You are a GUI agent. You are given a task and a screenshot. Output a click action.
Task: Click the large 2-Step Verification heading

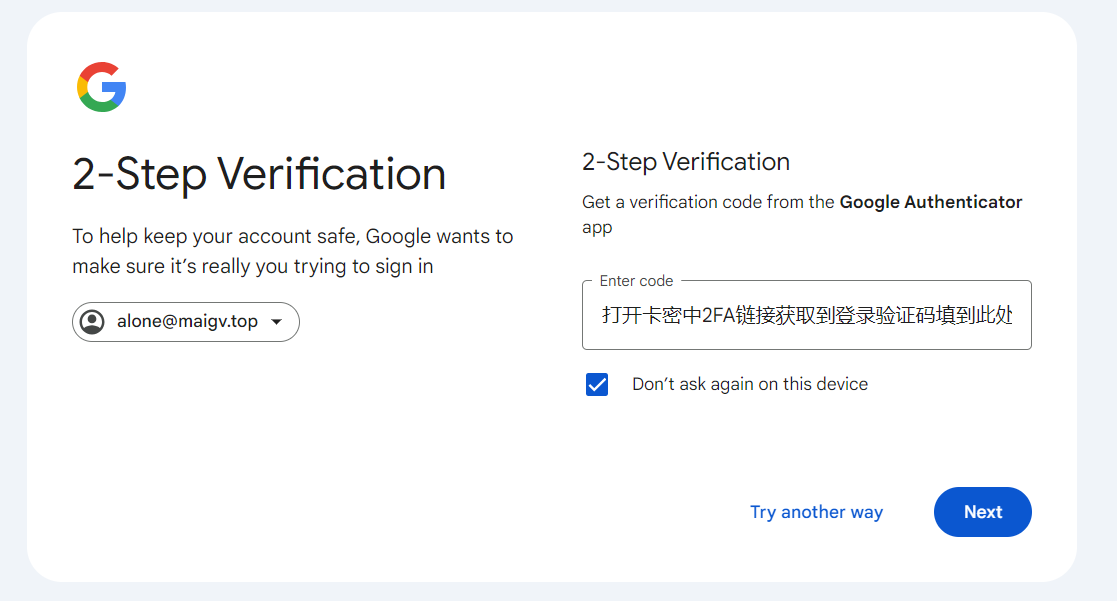coord(259,174)
